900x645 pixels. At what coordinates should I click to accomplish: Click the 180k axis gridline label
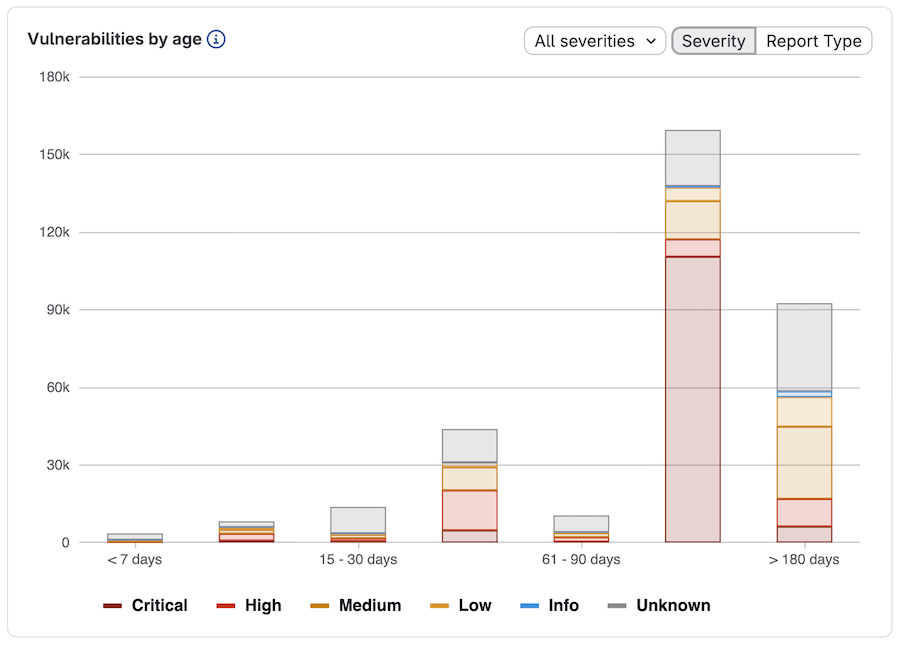[x=55, y=76]
